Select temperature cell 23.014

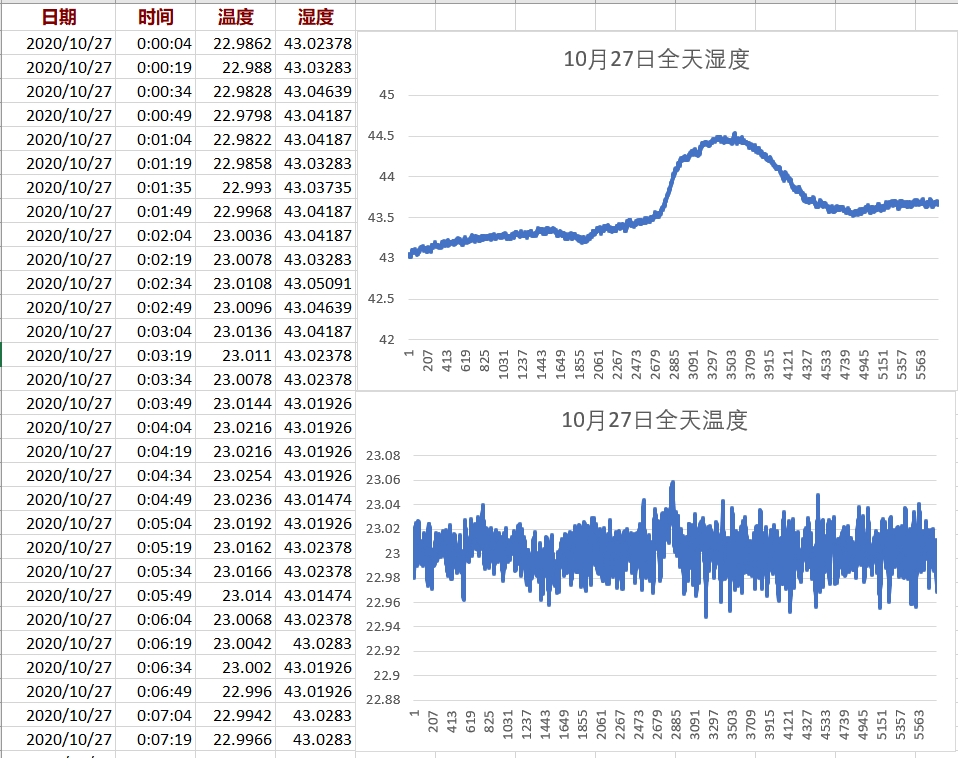click(x=236, y=596)
